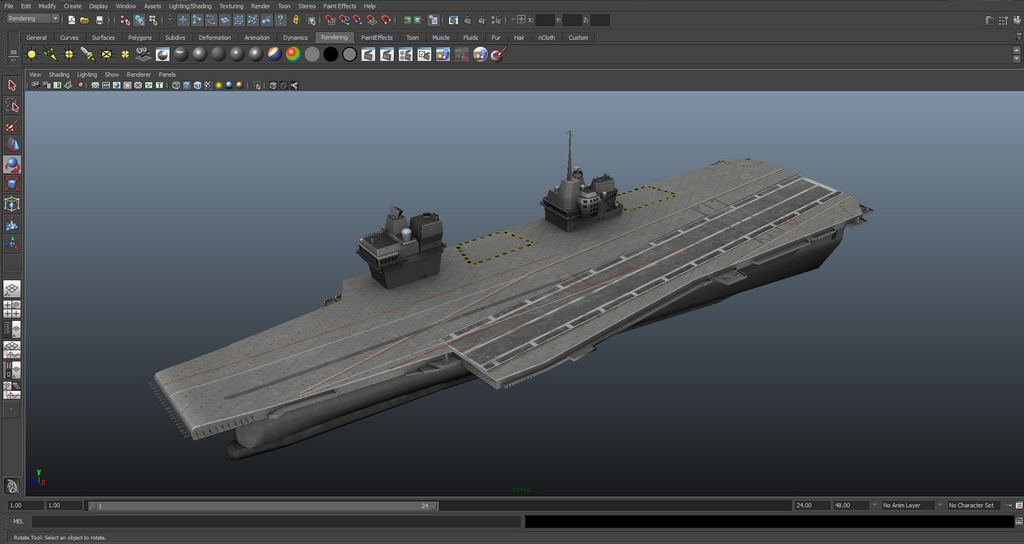Image resolution: width=1024 pixels, height=544 pixels.
Task: Toggle textured display in viewport toolbar
Action: (209, 86)
